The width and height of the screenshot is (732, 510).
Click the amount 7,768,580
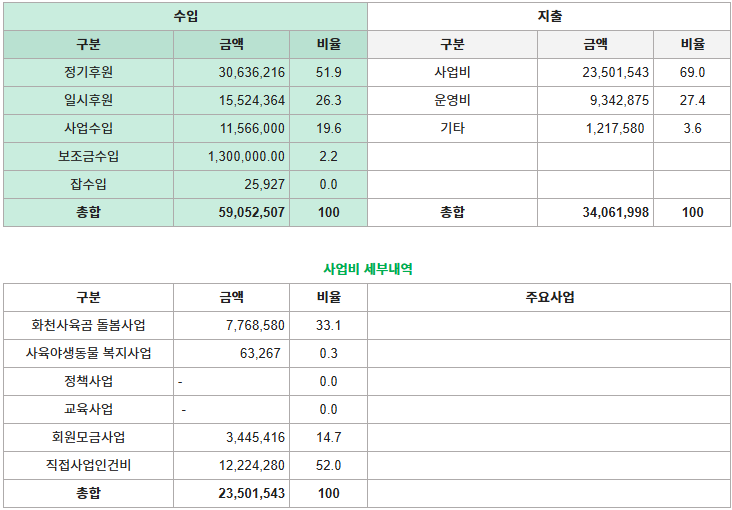tap(255, 326)
